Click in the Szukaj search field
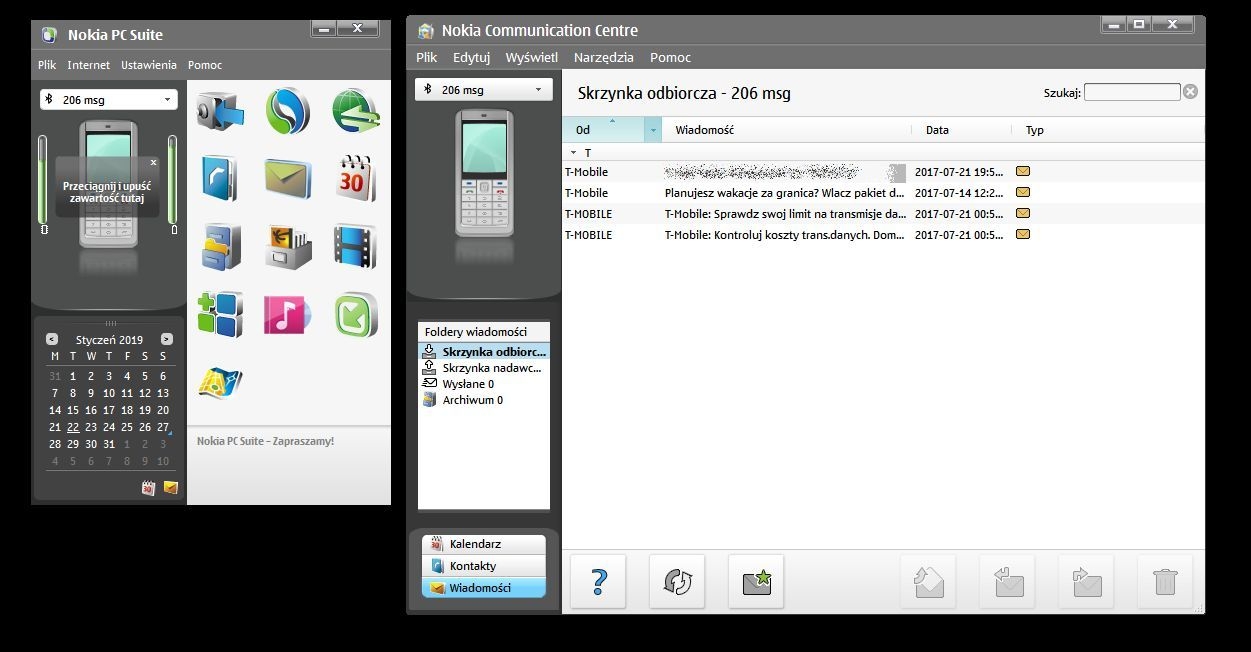Screen dimensions: 1251x652 point(1132,92)
